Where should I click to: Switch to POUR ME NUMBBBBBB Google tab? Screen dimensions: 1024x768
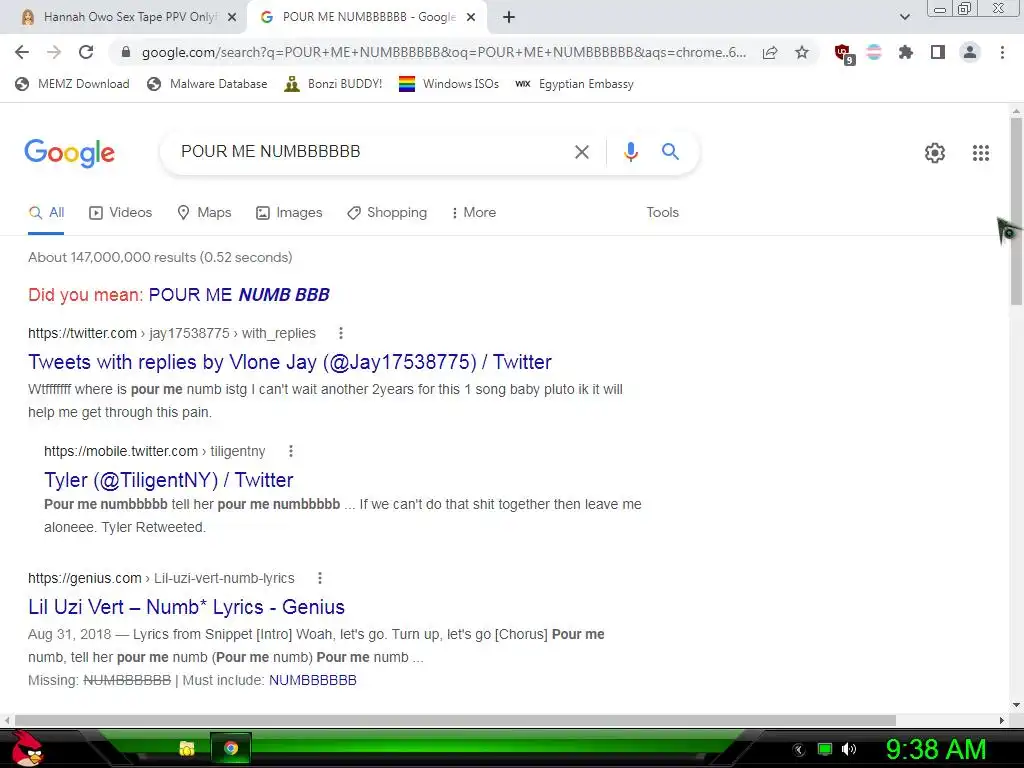click(x=368, y=18)
